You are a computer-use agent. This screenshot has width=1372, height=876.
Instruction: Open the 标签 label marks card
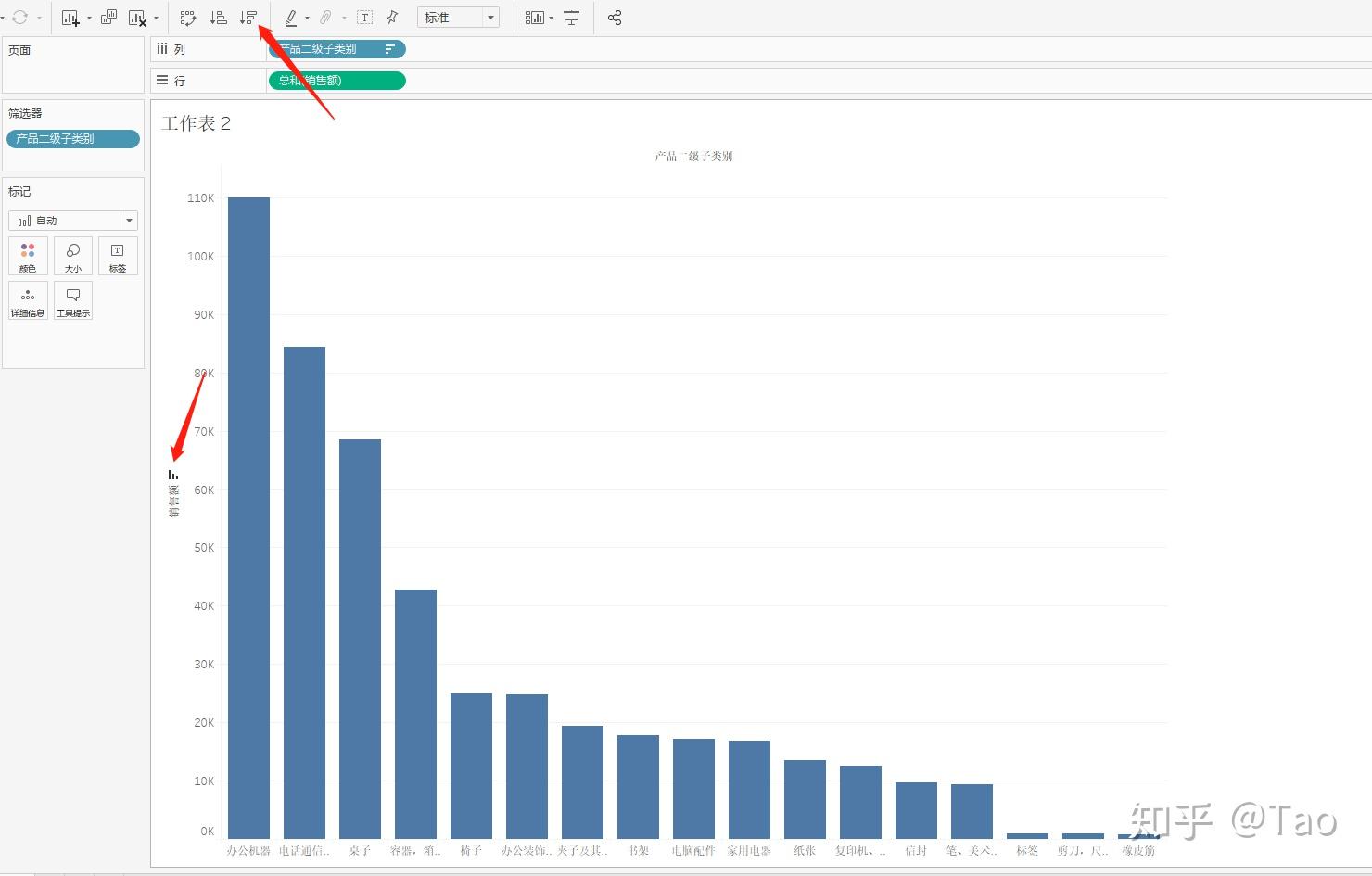pyautogui.click(x=118, y=256)
